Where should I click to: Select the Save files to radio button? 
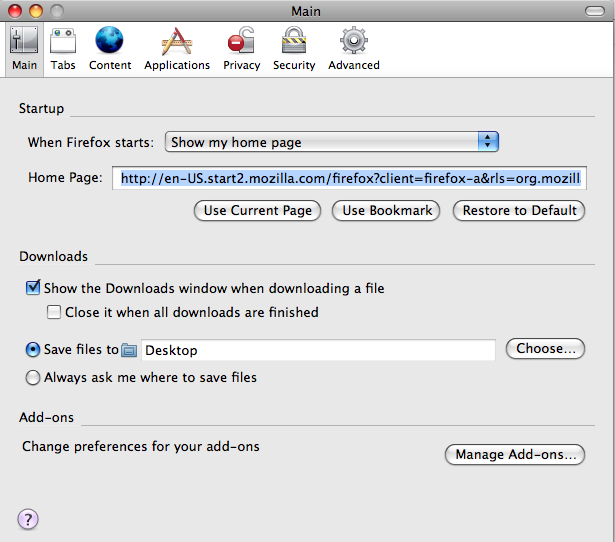point(33,349)
